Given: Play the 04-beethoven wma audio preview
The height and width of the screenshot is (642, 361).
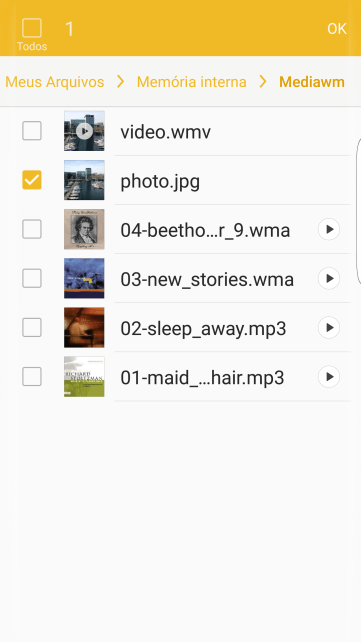Looking at the screenshot, I should click(329, 229).
